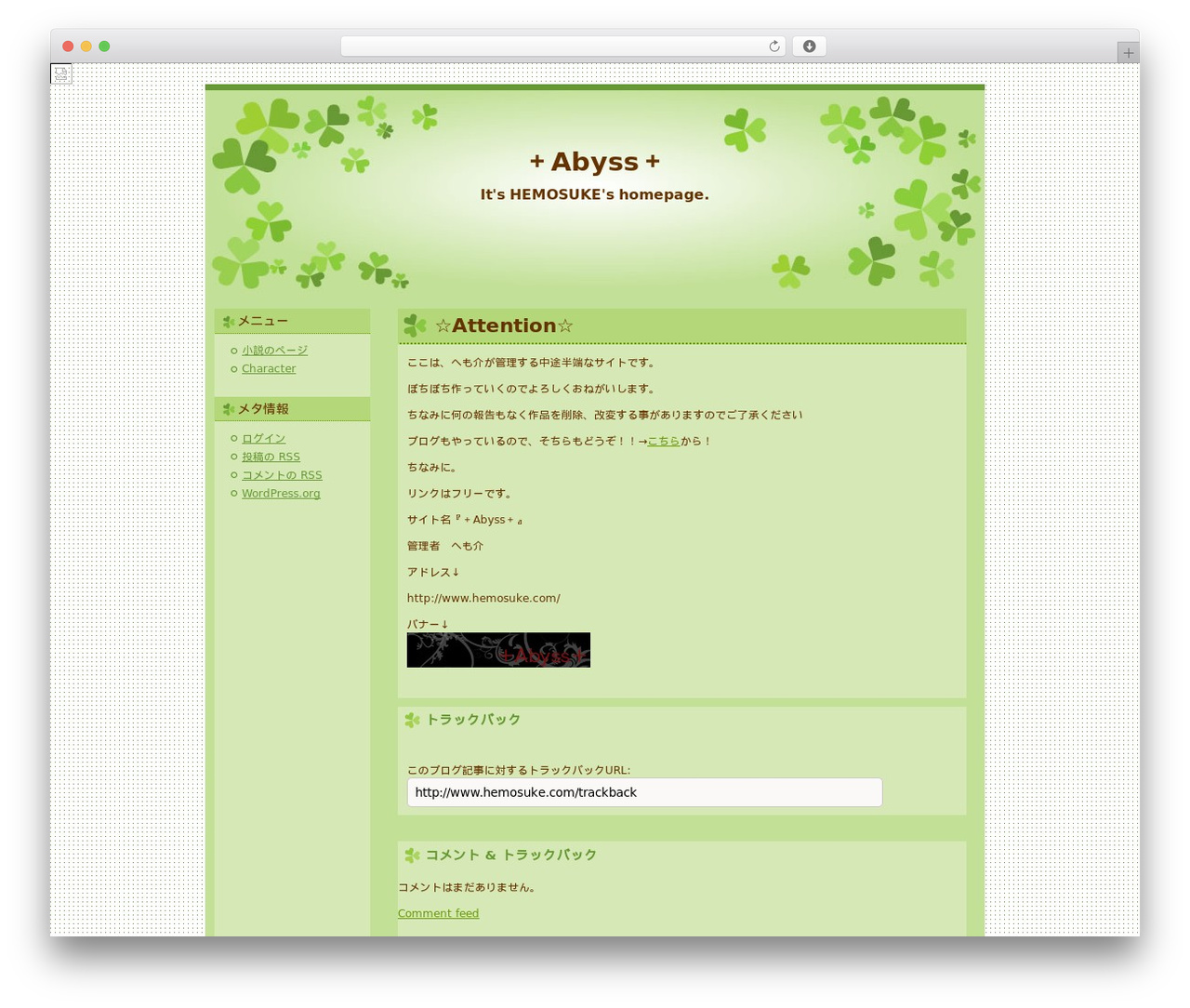1190x1008 pixels.
Task: Open the 投稿の RSS link
Action: (271, 457)
